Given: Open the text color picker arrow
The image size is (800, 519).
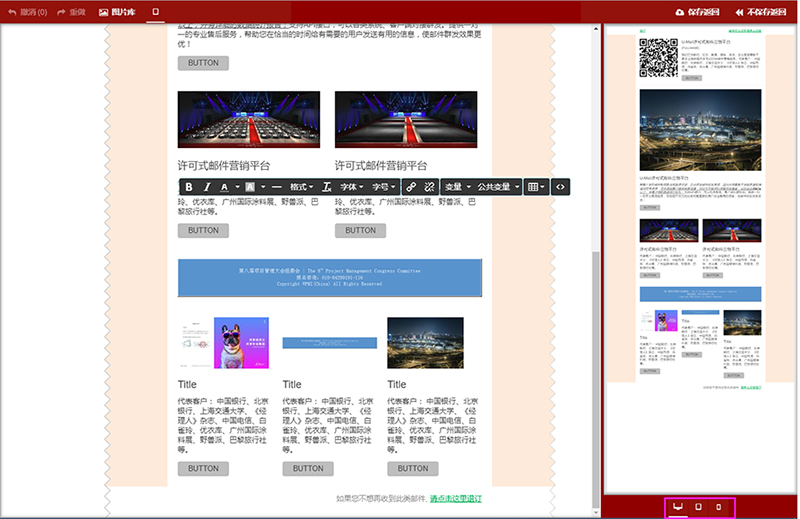Looking at the screenshot, I should click(236, 187).
